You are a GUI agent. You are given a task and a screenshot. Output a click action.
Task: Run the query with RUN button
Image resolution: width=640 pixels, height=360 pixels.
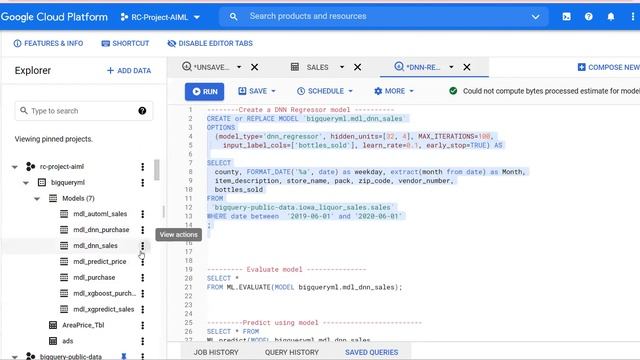click(204, 91)
